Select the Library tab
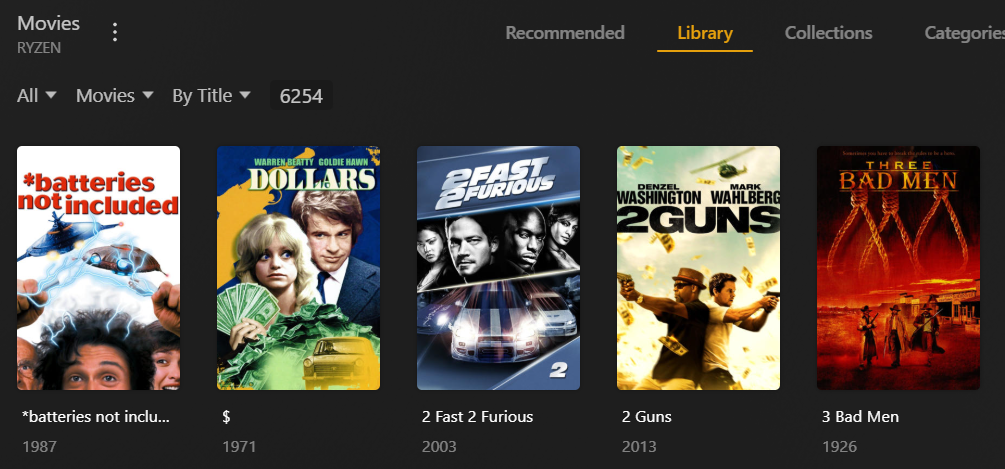The width and height of the screenshot is (1005, 469). (705, 33)
